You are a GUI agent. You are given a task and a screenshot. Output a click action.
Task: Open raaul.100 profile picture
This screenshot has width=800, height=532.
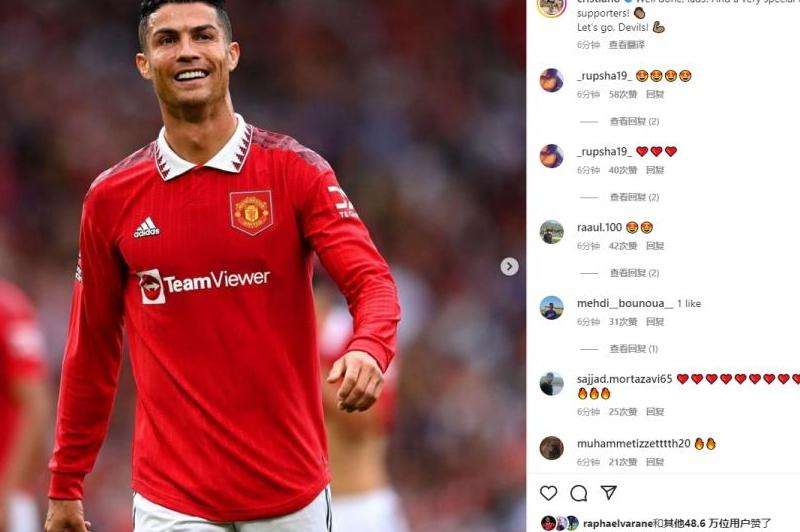tap(552, 232)
